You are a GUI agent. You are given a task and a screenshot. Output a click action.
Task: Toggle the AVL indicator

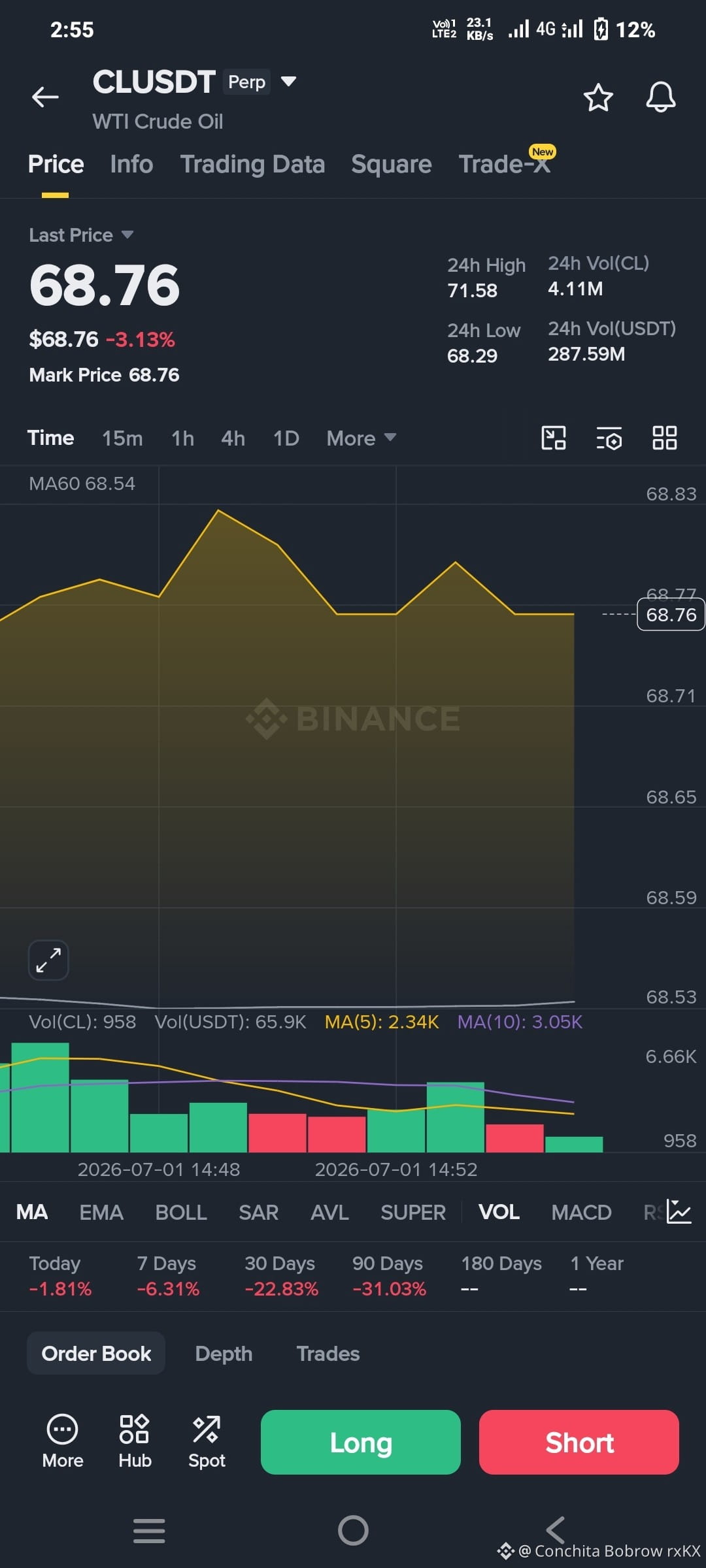click(329, 1213)
